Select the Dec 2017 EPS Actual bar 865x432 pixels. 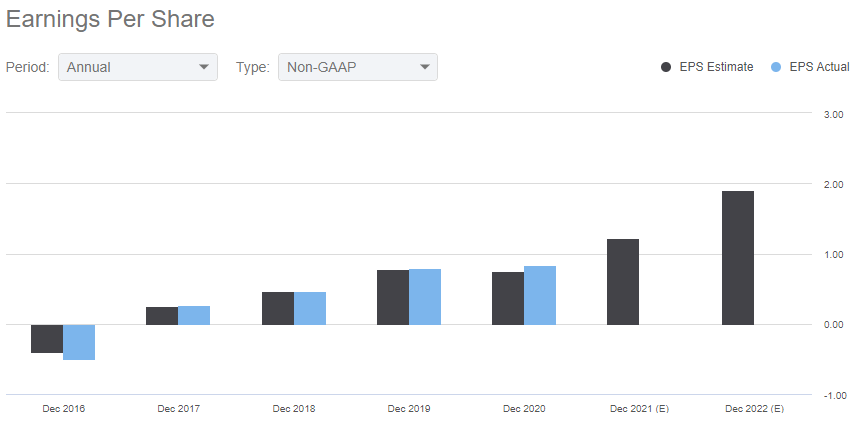point(194,315)
